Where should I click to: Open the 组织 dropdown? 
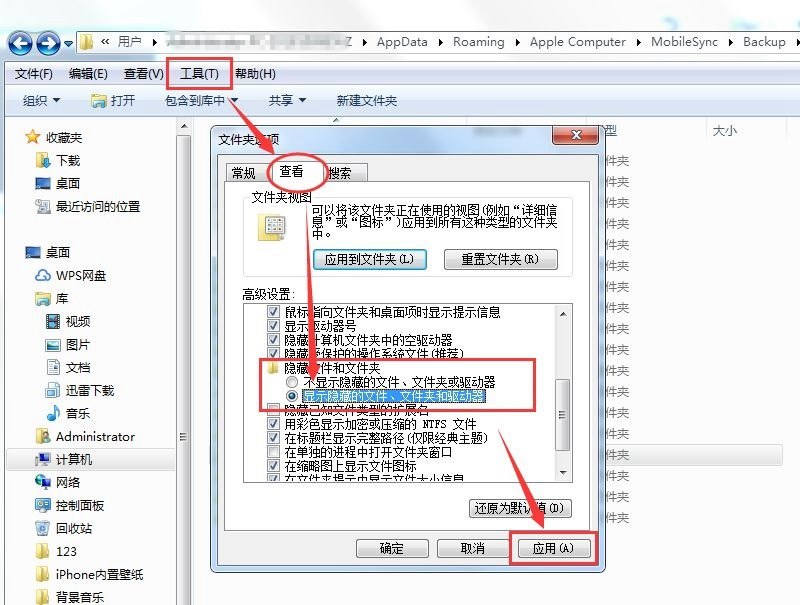(39, 101)
